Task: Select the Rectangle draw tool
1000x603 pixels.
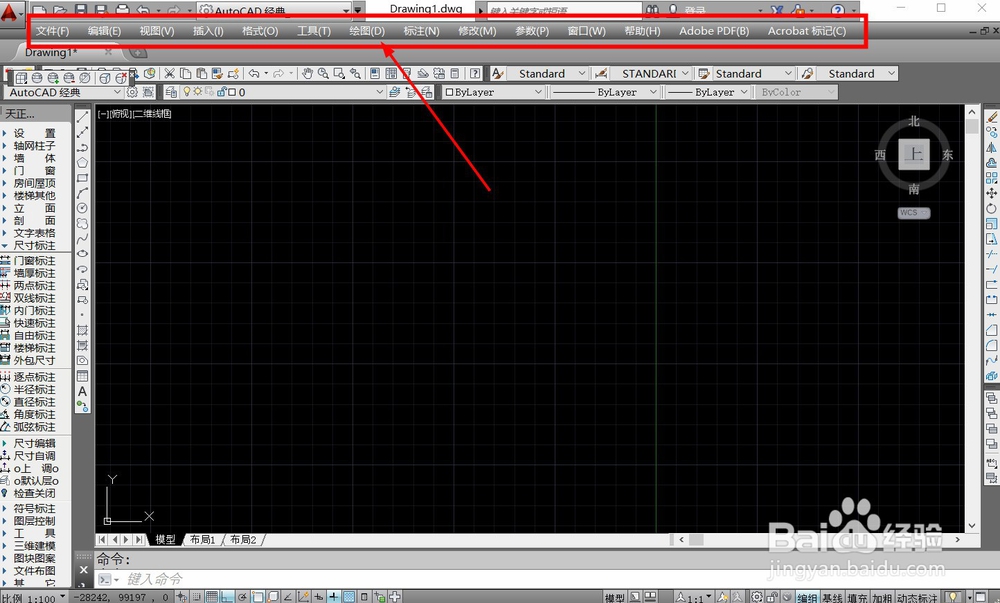Action: pyautogui.click(x=82, y=178)
